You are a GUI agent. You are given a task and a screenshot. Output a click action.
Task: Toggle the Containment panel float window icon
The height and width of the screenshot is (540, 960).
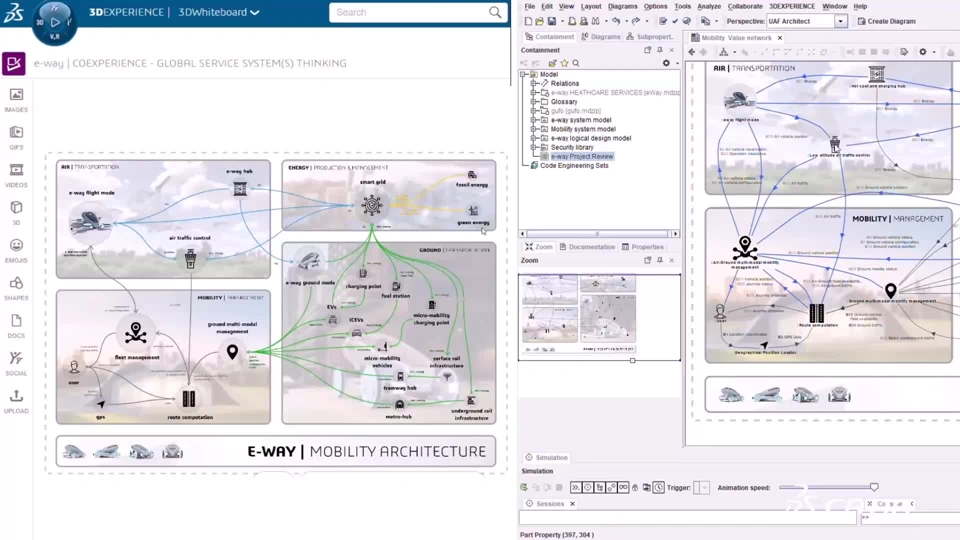click(648, 50)
